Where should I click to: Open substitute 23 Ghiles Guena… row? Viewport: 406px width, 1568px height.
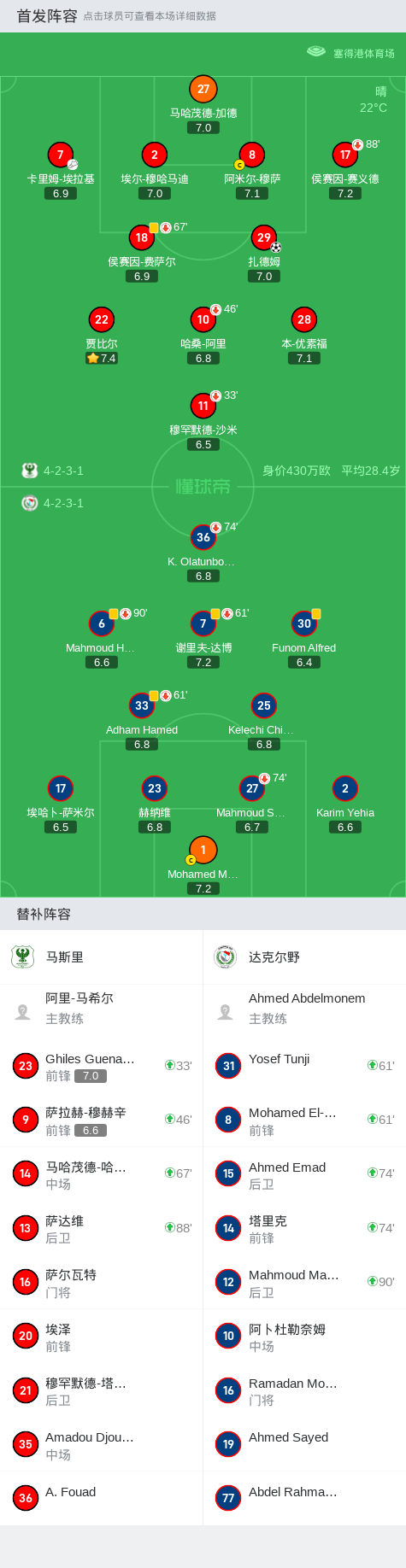[101, 1066]
